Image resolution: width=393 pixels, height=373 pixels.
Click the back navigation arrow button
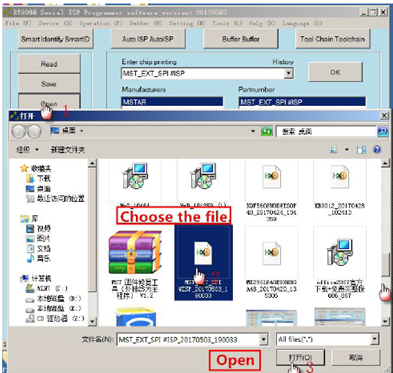(19, 131)
